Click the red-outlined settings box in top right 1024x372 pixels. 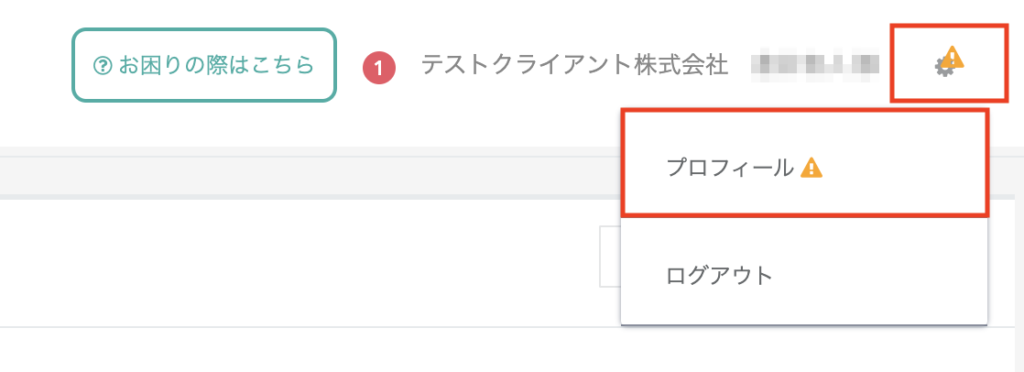click(950, 63)
